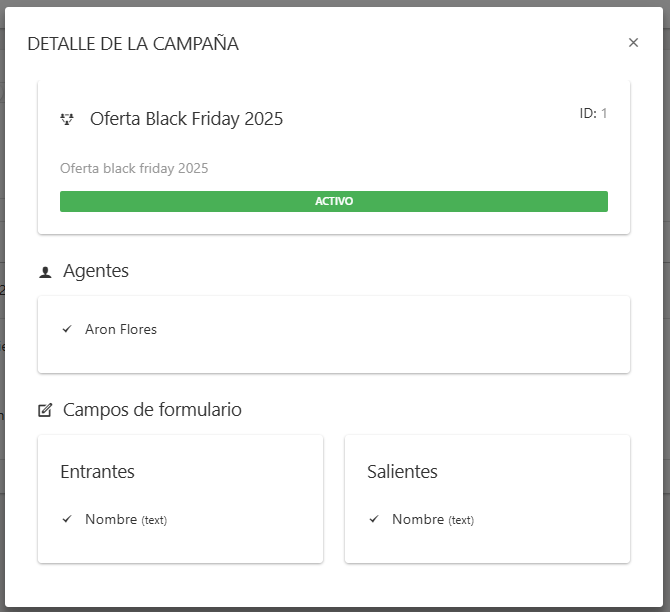Click the Campos de formulario heading
Image resolution: width=670 pixels, height=612 pixels.
pos(152,410)
